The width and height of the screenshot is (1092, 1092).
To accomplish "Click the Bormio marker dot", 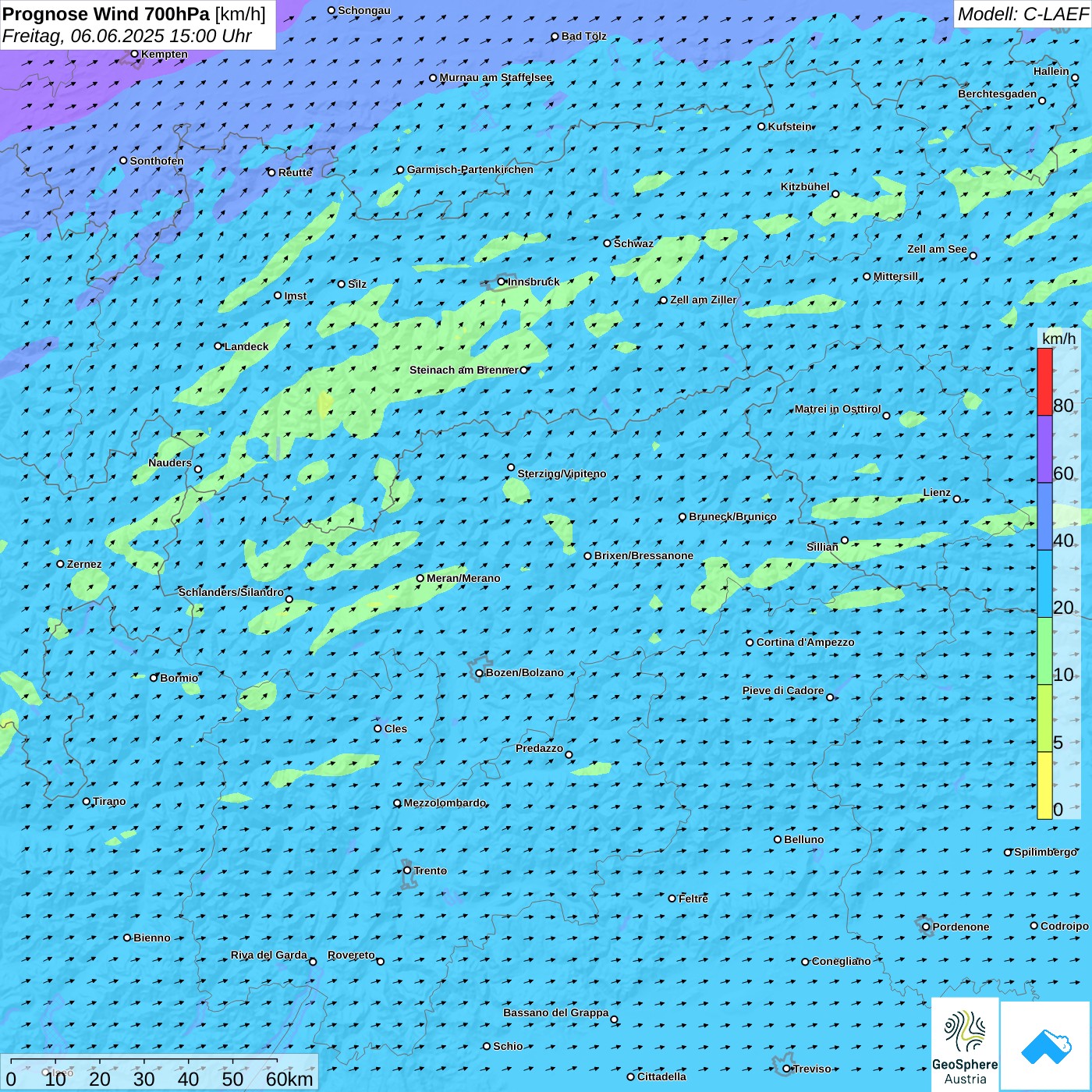I will 154,678.
